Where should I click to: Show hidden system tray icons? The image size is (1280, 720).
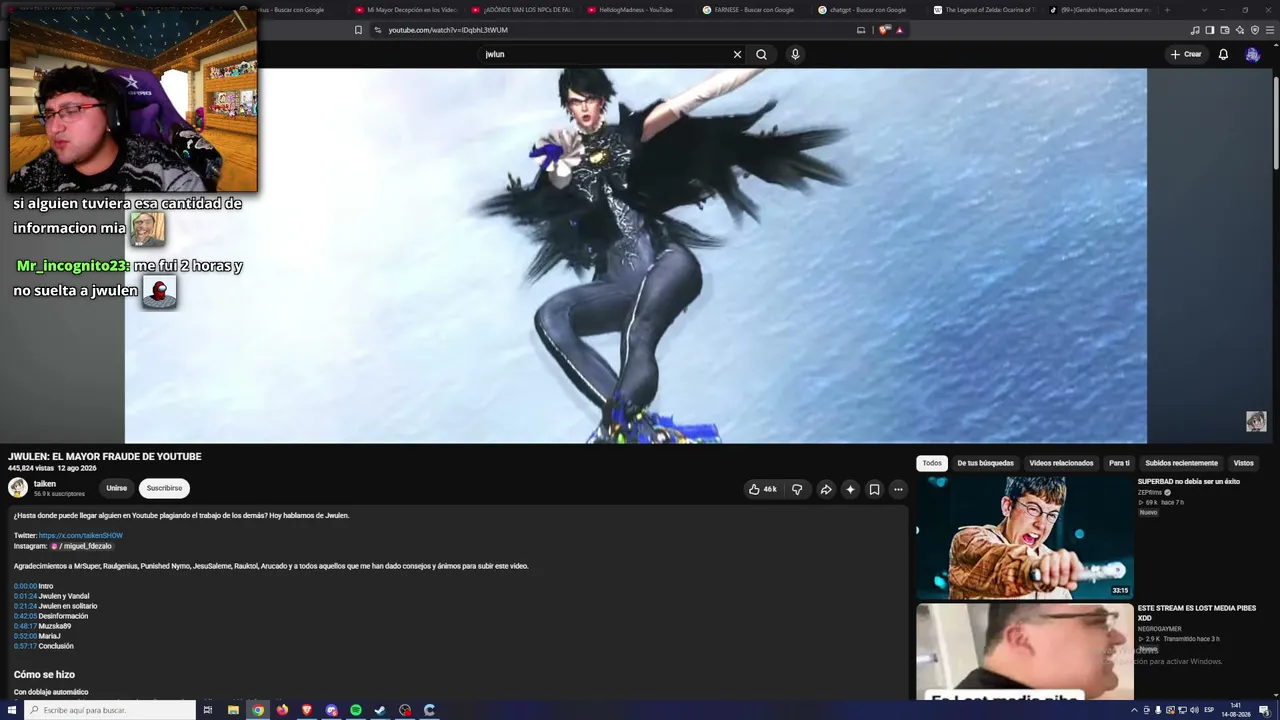click(1134, 710)
